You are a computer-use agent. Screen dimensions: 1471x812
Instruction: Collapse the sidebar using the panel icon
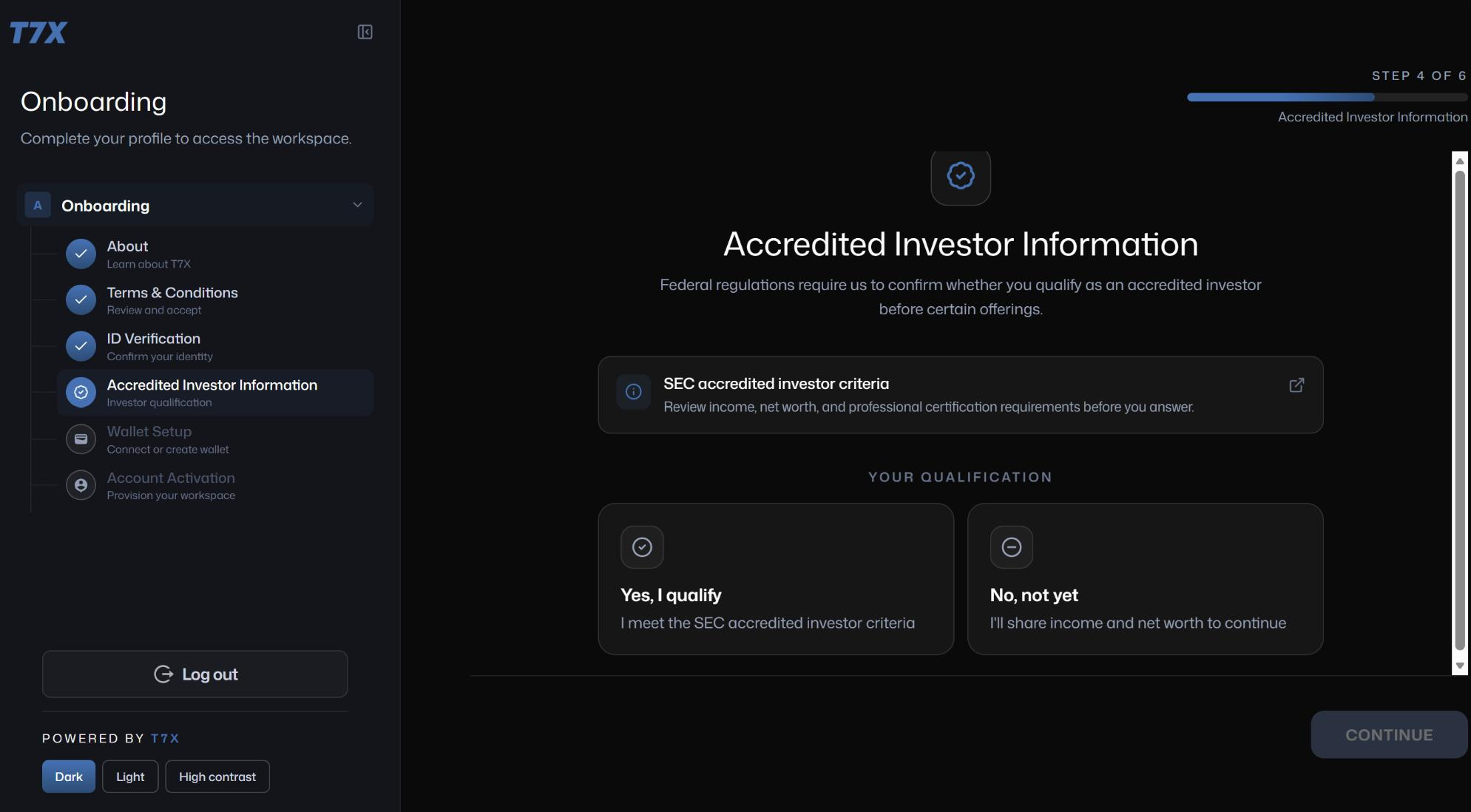tap(365, 32)
